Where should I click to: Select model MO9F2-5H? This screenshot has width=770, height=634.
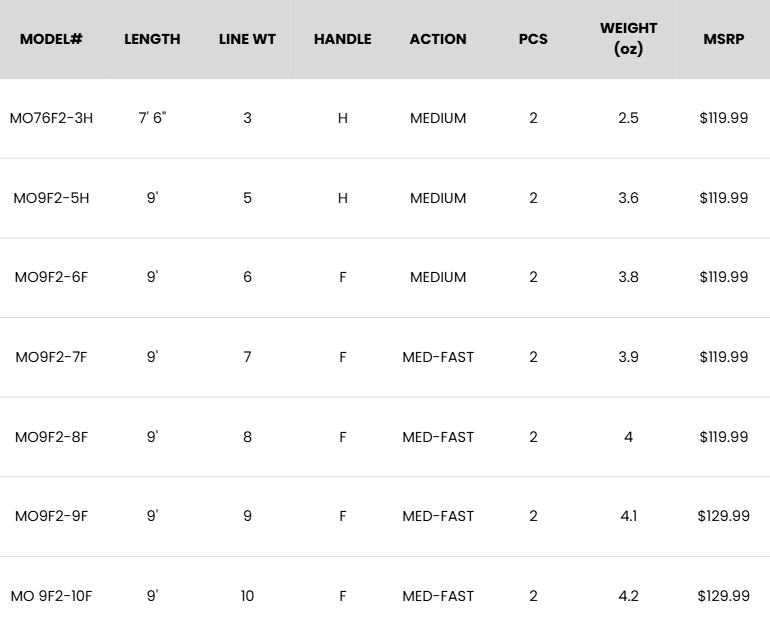51,198
